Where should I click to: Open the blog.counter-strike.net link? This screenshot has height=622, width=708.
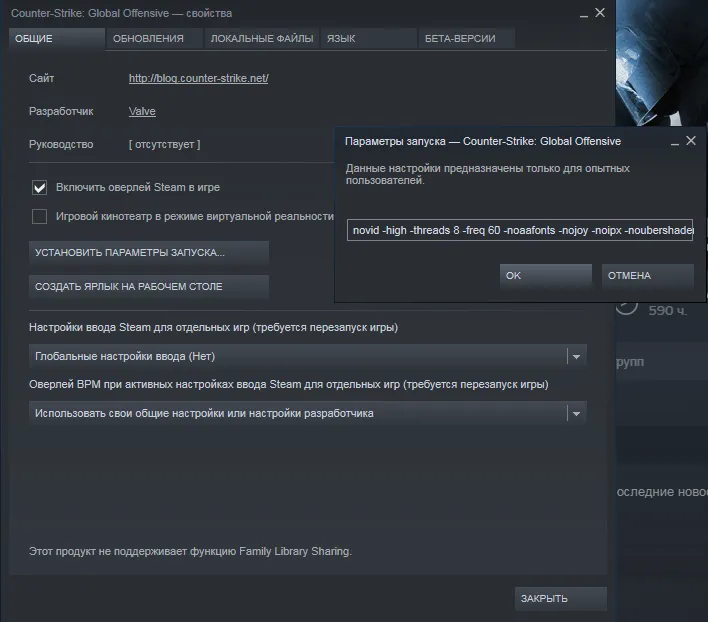click(x=199, y=78)
